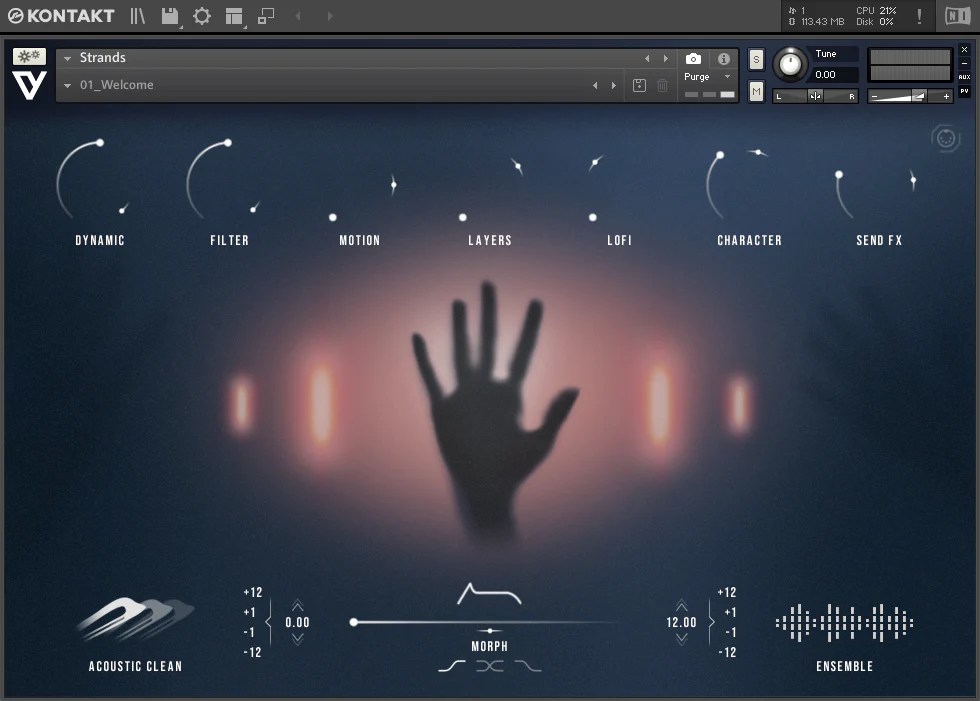Click the instrument volume slider
Image resolution: width=980 pixels, height=701 pixels.
(x=910, y=95)
